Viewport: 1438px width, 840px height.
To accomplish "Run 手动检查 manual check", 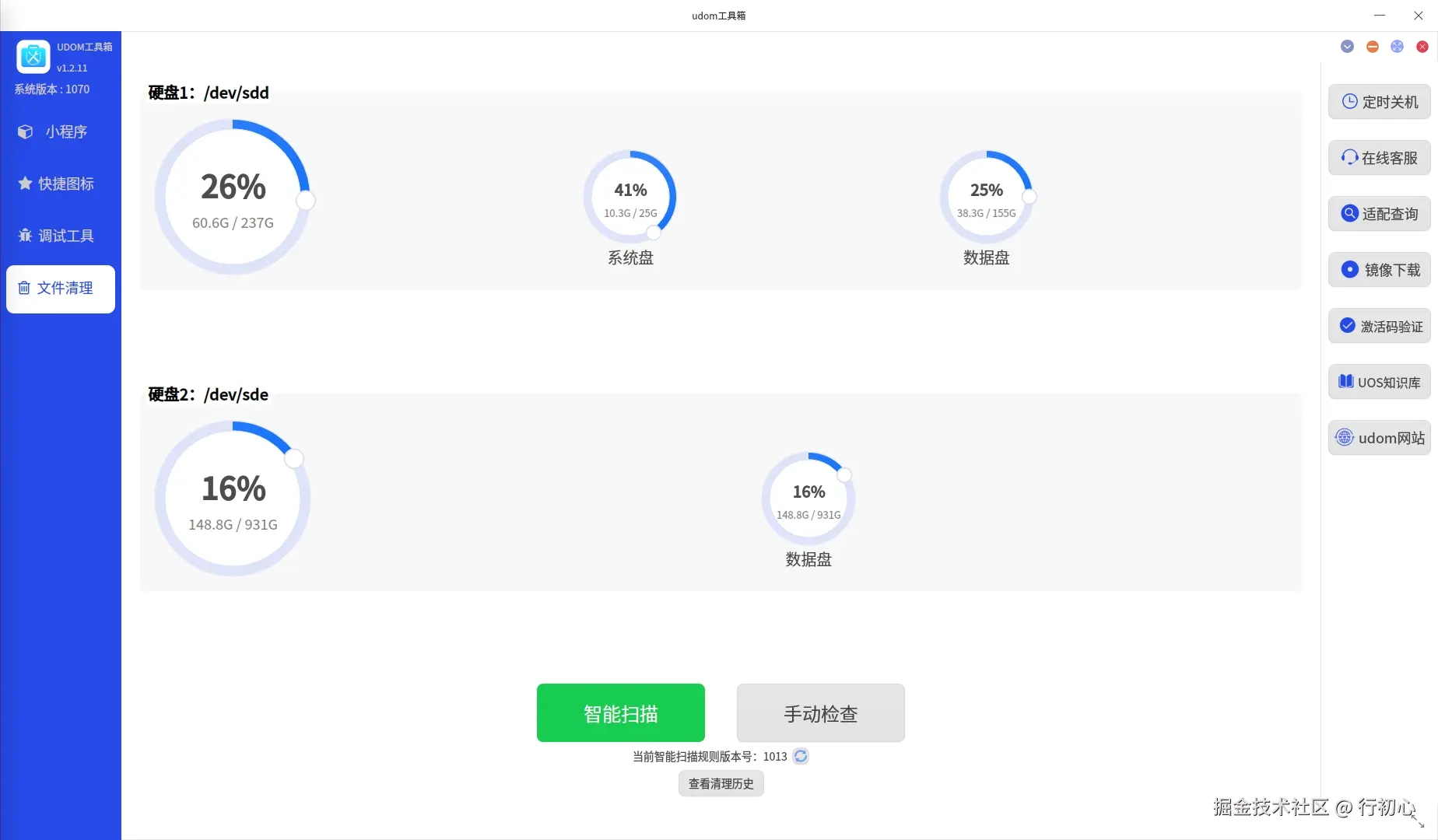I will click(820, 712).
